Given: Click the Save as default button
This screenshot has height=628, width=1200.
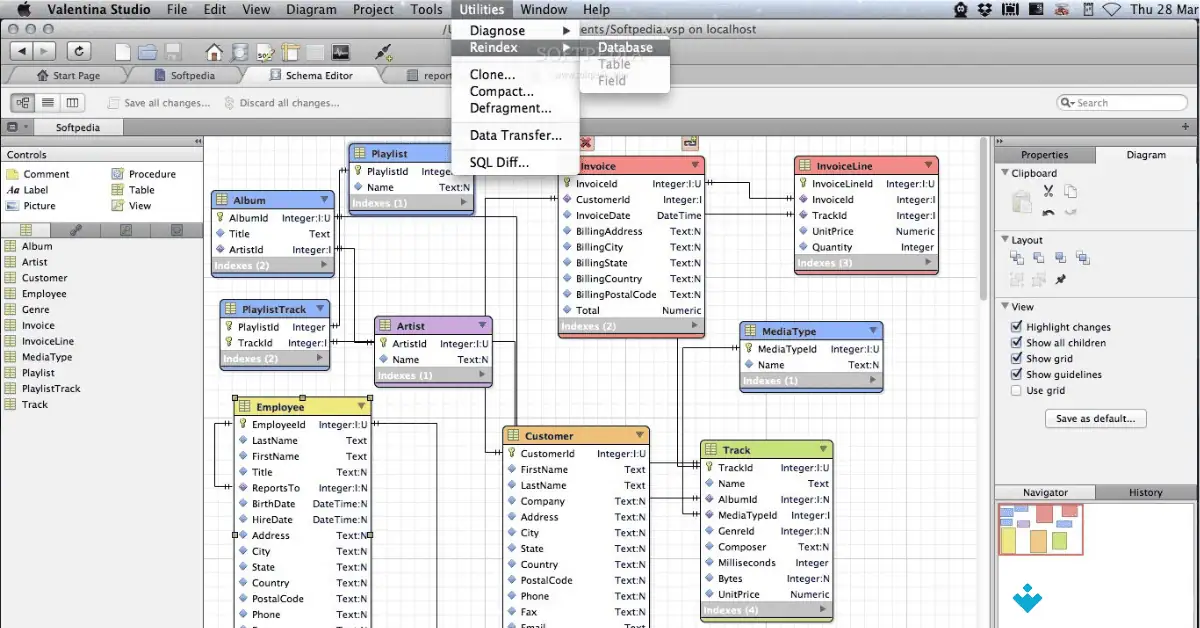Looking at the screenshot, I should tap(1095, 419).
